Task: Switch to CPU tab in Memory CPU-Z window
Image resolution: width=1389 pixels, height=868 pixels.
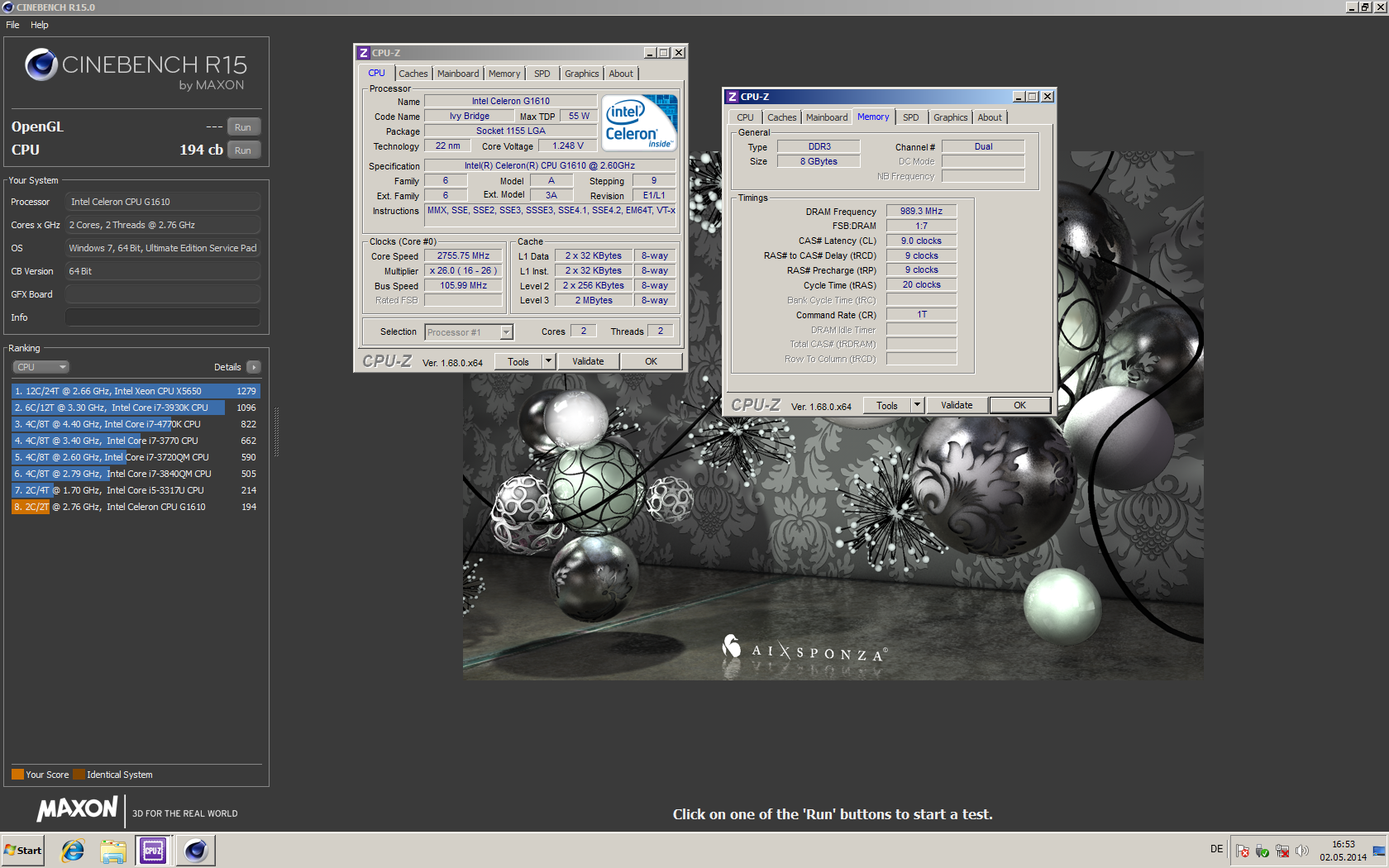Action: 746,117
